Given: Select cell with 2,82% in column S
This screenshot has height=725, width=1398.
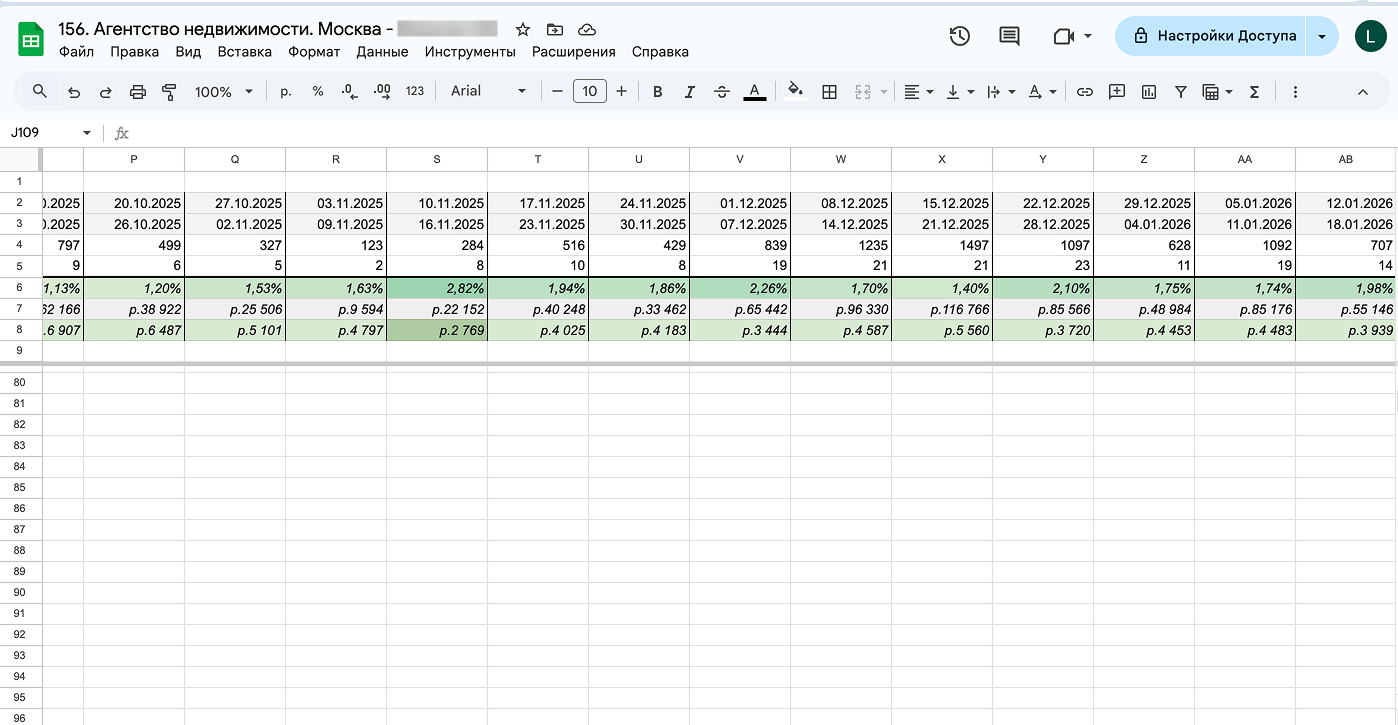Looking at the screenshot, I should [x=437, y=288].
